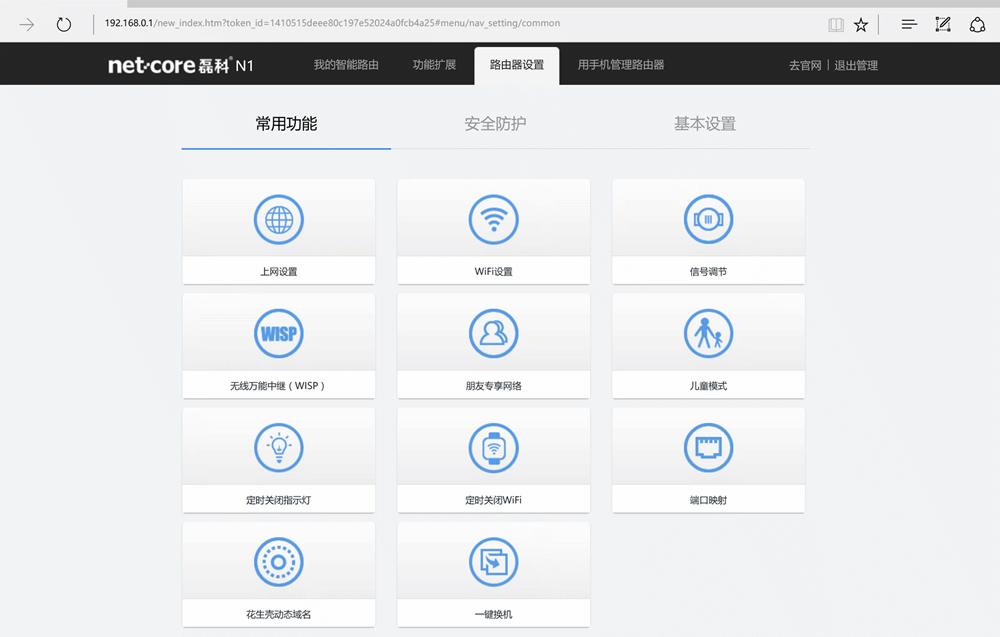Open the 功能扩展 menu item
Viewport: 1000px width, 637px height.
[x=434, y=63]
